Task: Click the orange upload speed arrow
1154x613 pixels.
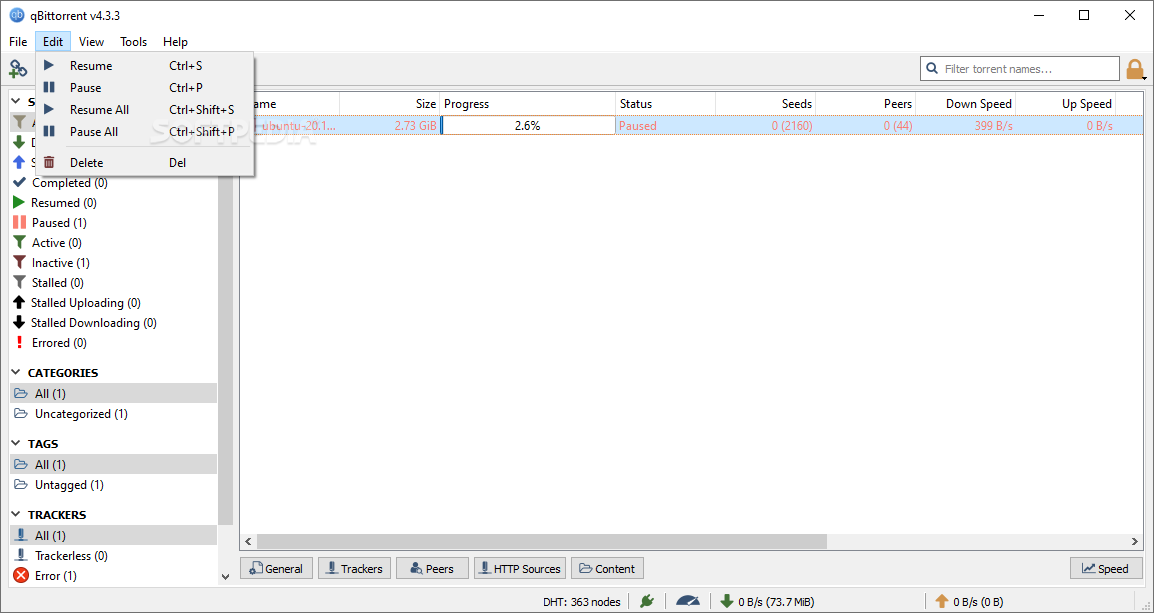Action: pos(941,601)
